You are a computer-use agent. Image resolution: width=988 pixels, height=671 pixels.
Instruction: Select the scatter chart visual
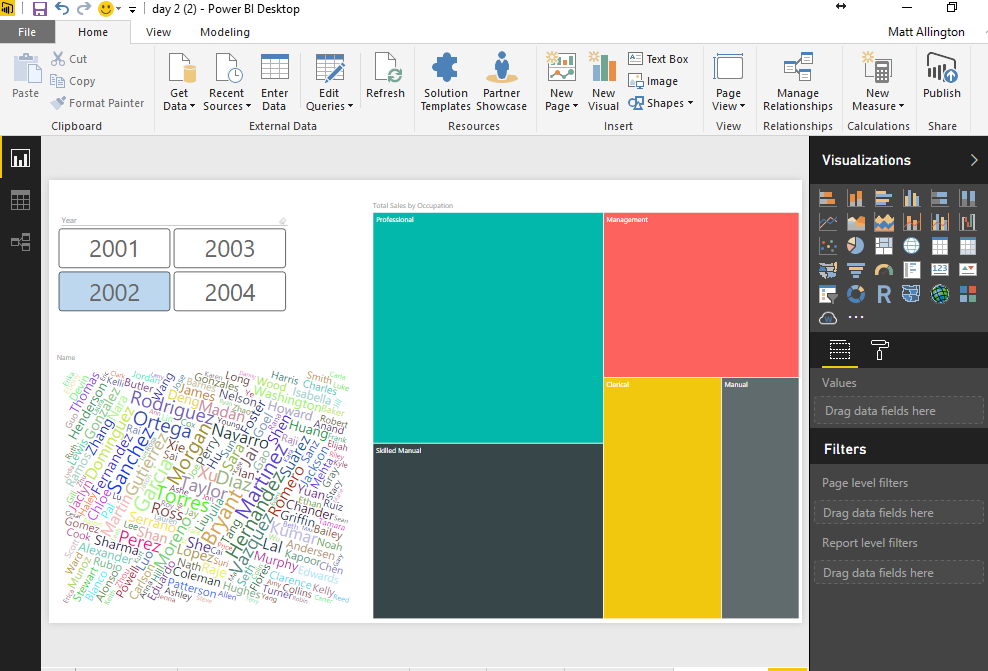coord(827,246)
